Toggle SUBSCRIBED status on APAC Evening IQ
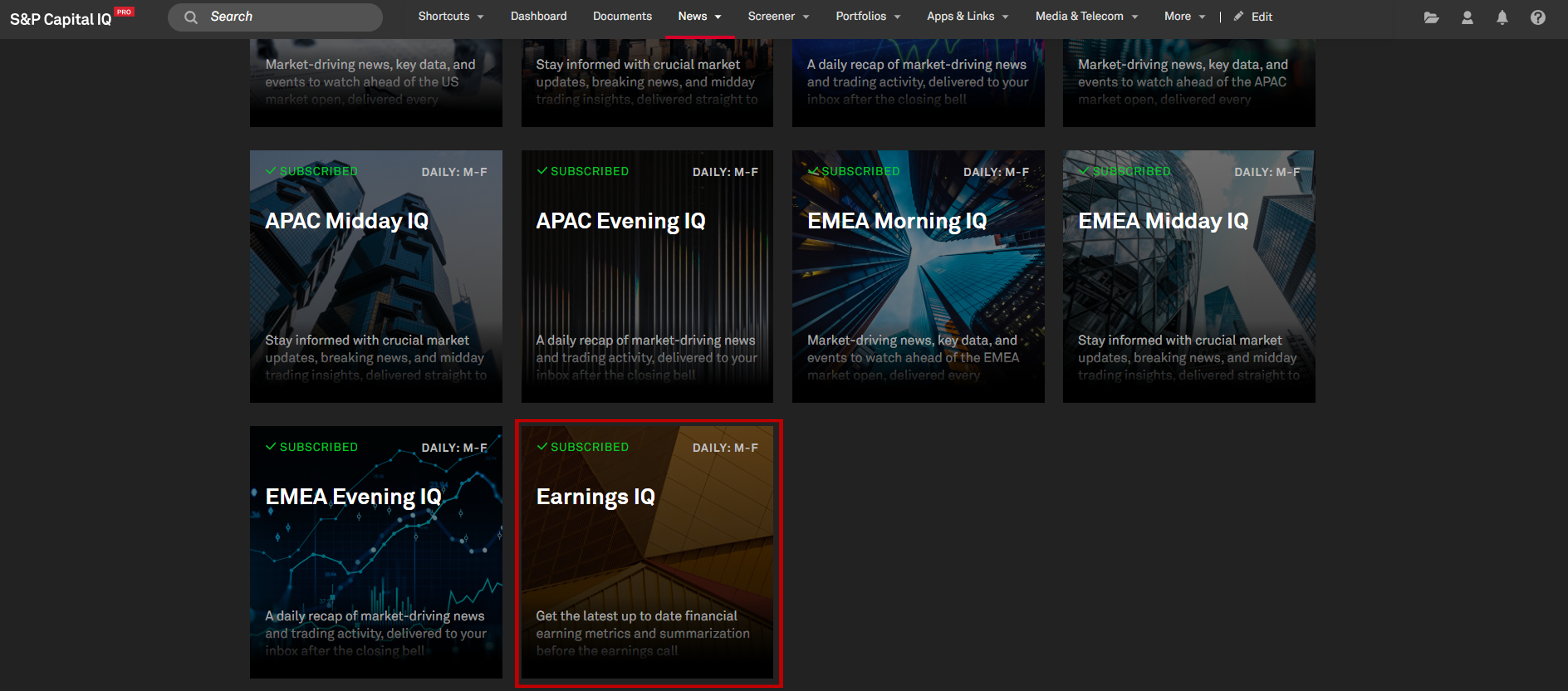The height and width of the screenshot is (691, 1568). pos(583,171)
